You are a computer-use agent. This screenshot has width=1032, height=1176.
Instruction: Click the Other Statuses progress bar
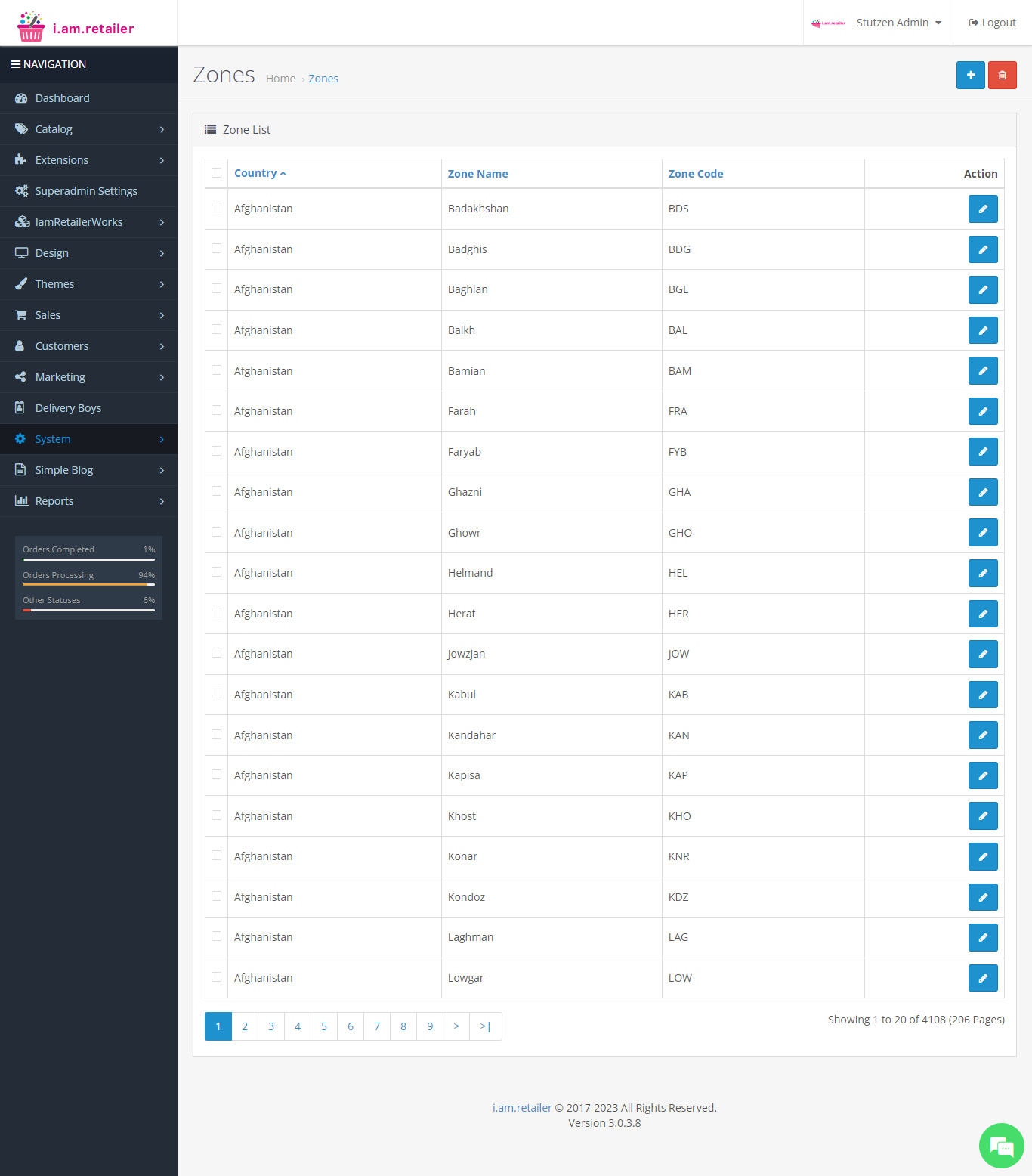(x=88, y=610)
